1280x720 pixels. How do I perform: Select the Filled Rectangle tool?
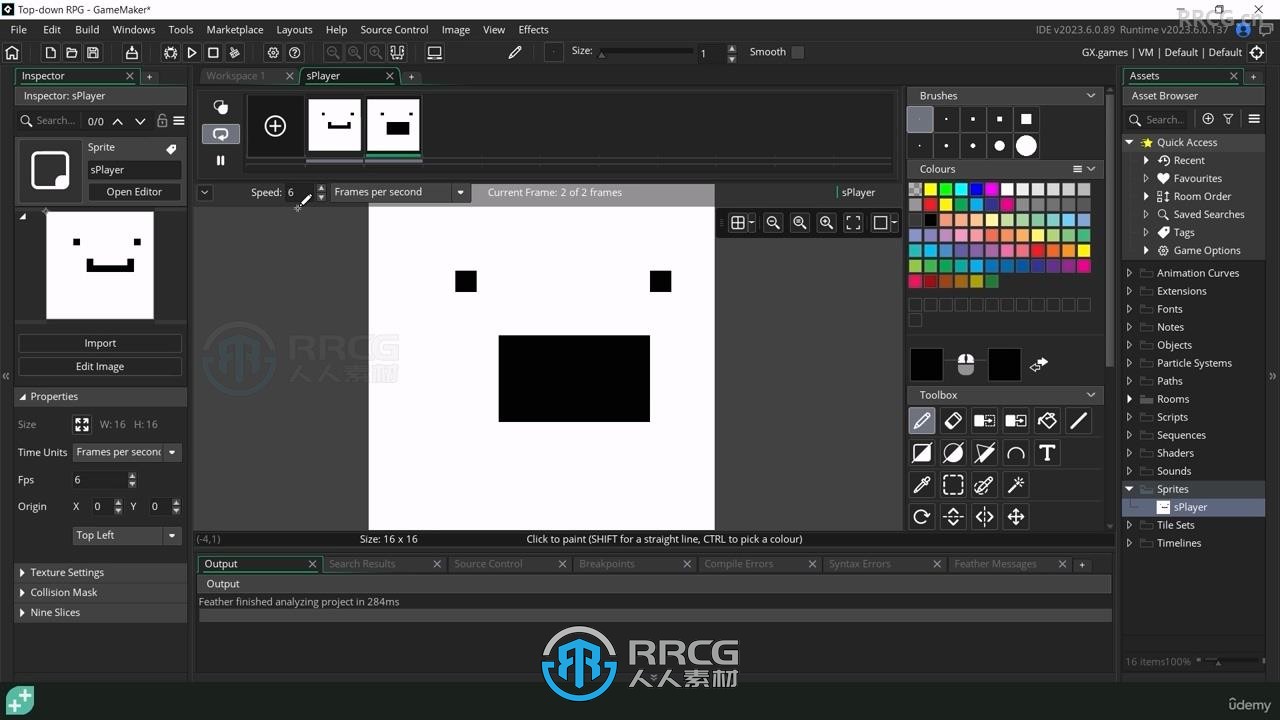click(x=922, y=453)
